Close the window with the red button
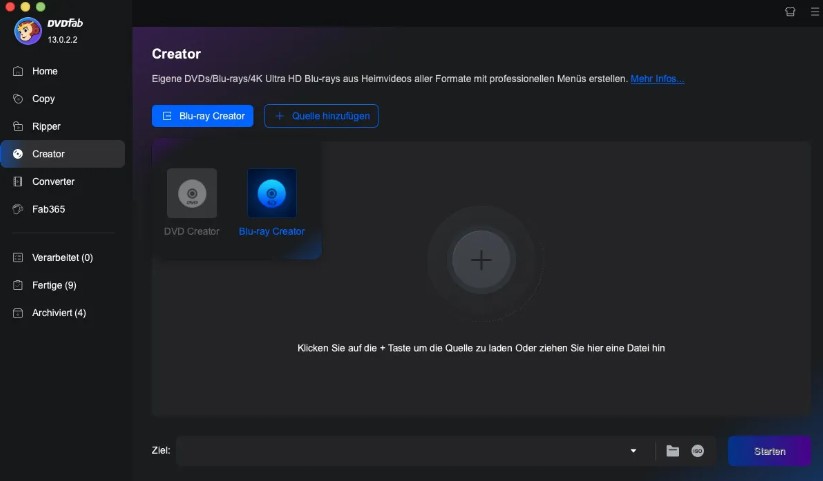 pos(10,7)
